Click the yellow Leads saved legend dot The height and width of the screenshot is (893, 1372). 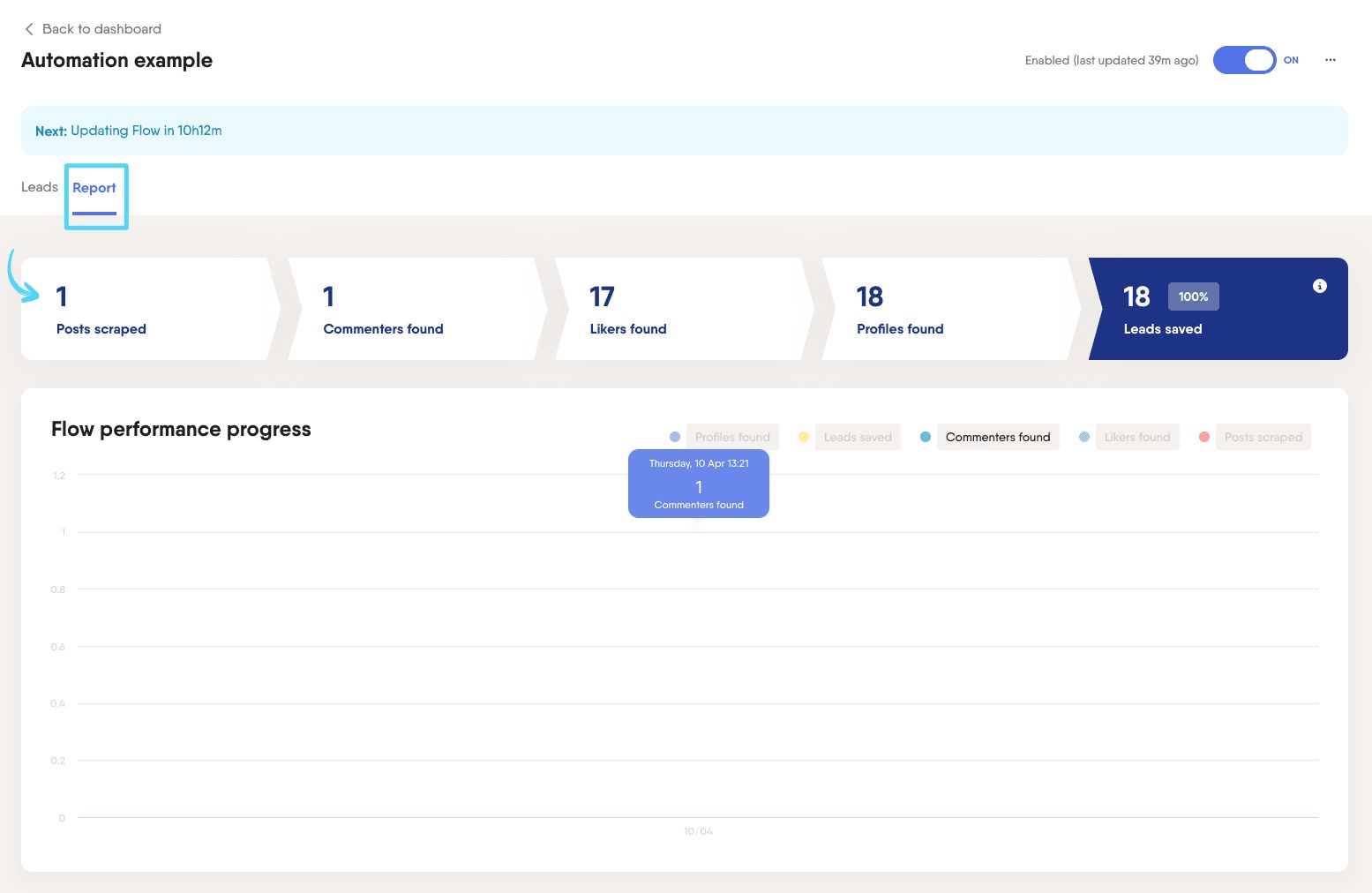pyautogui.click(x=804, y=437)
